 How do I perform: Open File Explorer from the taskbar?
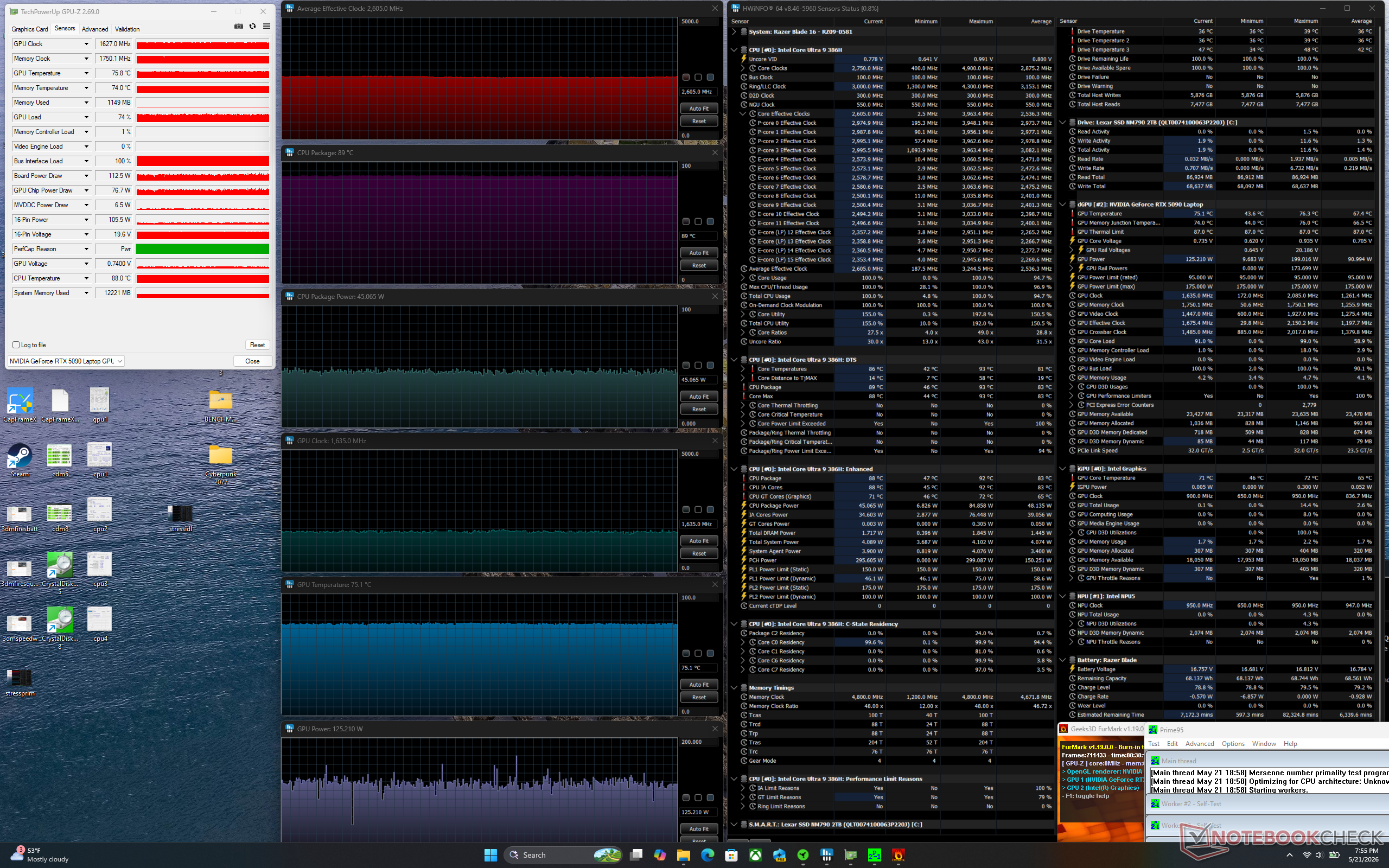pyautogui.click(x=683, y=855)
